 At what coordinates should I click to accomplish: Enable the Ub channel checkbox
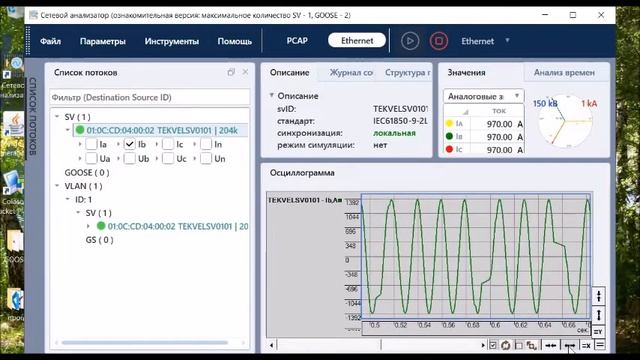tap(130, 158)
